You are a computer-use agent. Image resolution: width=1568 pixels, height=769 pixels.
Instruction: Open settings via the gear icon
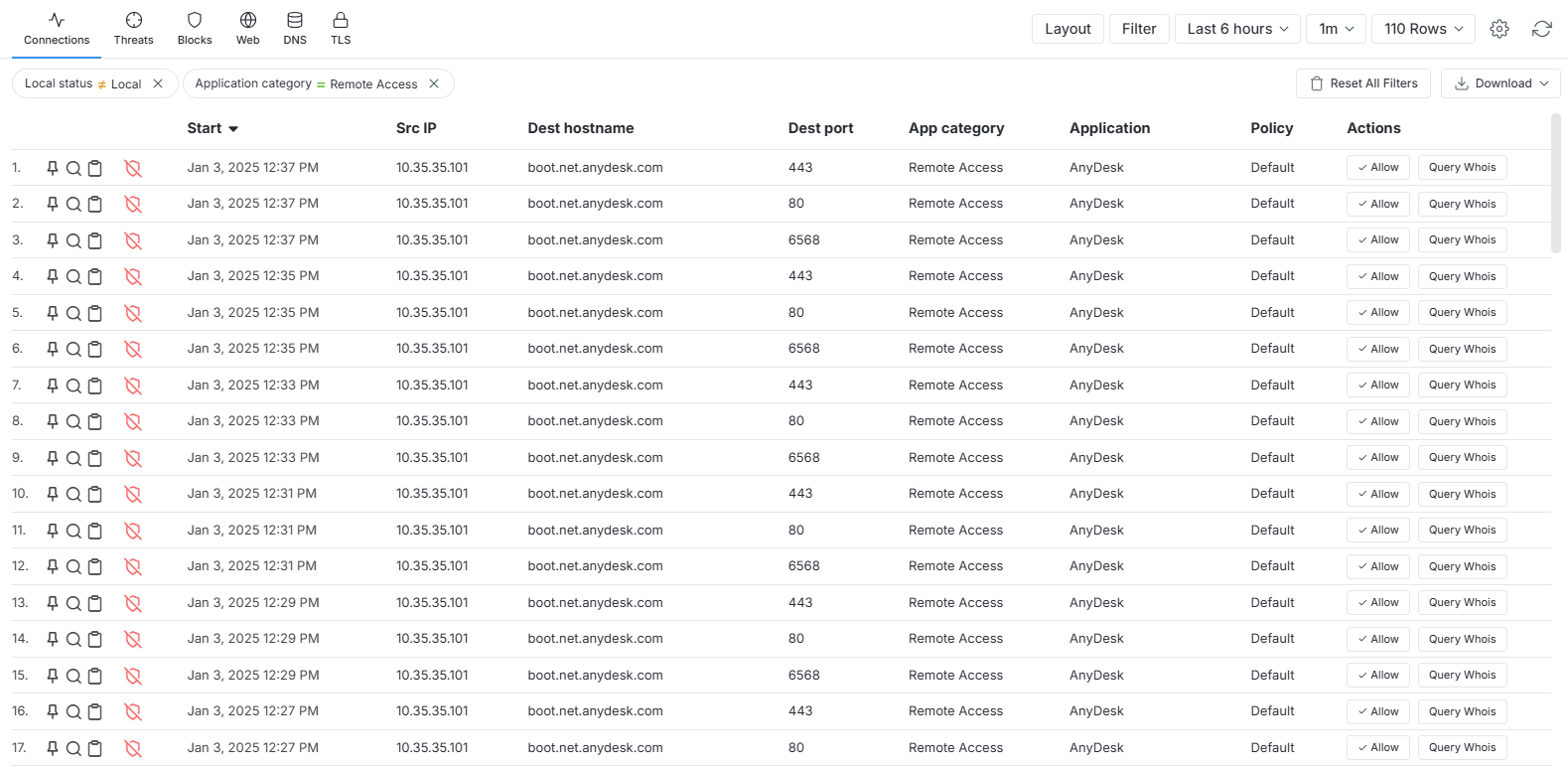(x=1499, y=29)
